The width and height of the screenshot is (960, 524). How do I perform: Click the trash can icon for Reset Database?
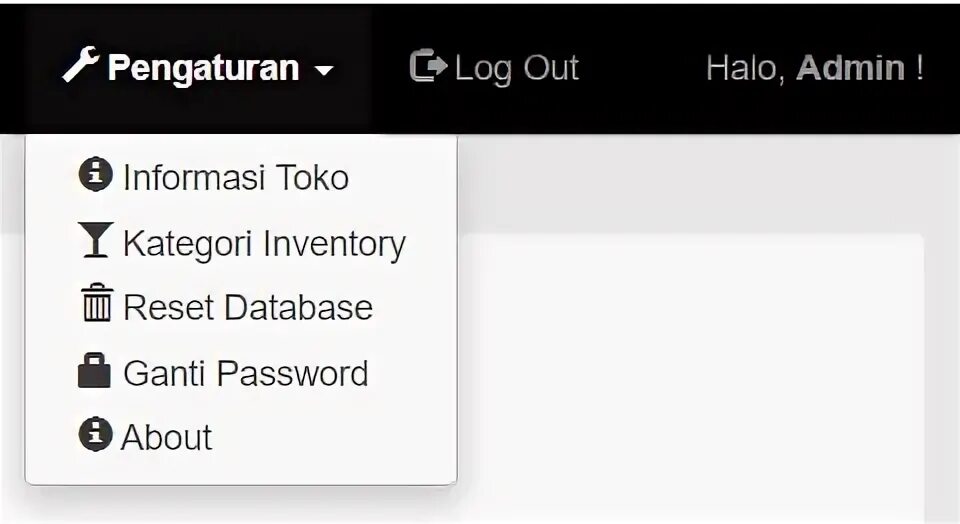(x=96, y=304)
